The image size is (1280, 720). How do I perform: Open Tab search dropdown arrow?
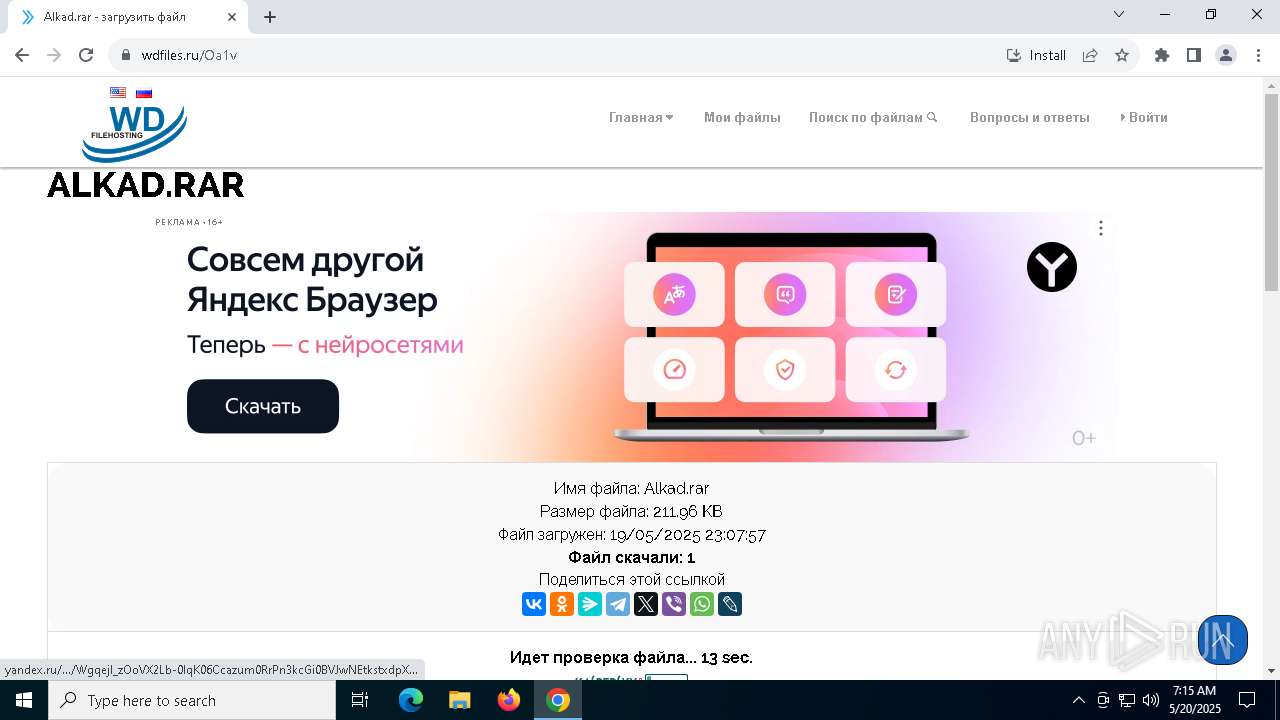click(1119, 14)
